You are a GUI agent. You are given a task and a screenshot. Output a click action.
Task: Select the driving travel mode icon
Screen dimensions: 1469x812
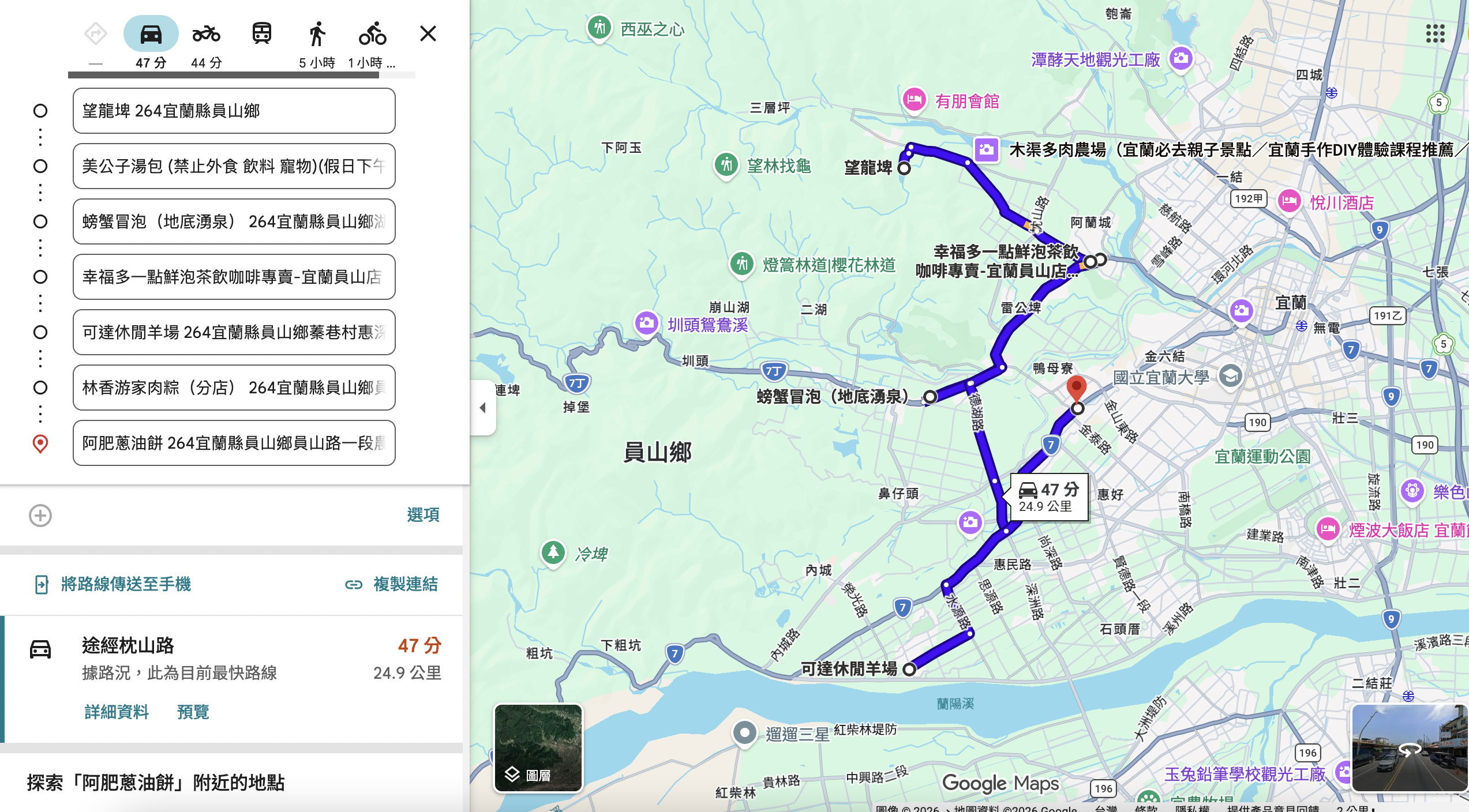[x=151, y=33]
